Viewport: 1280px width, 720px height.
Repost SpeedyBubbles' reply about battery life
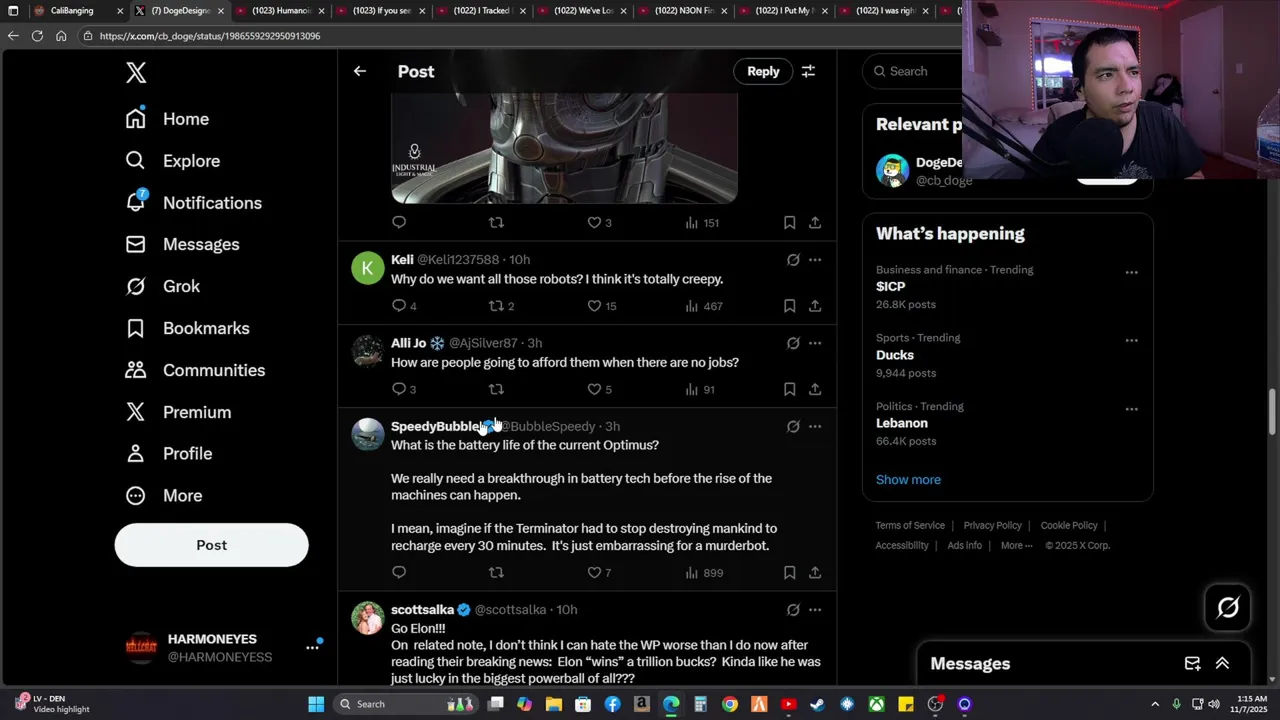(496, 573)
